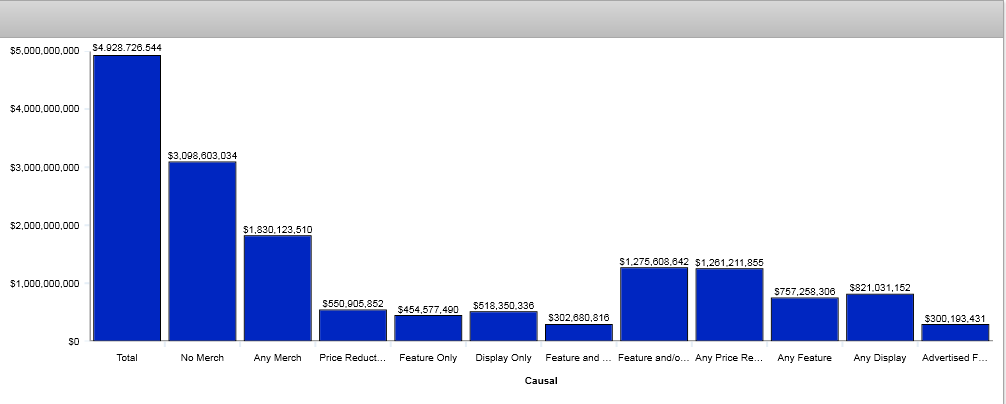Select the No Merch bar
The width and height of the screenshot is (1006, 404).
[x=202, y=250]
